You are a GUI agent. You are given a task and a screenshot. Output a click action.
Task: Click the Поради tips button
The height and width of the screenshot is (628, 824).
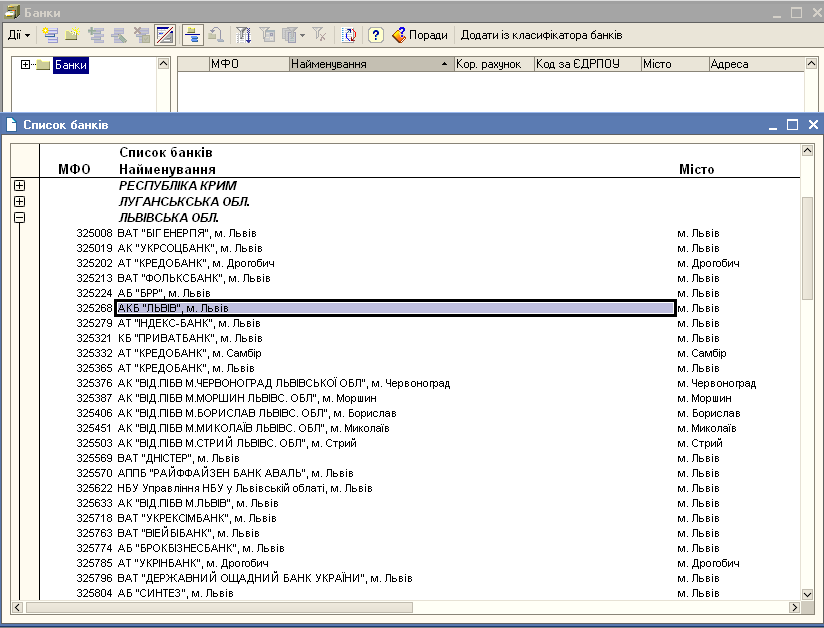[420, 35]
